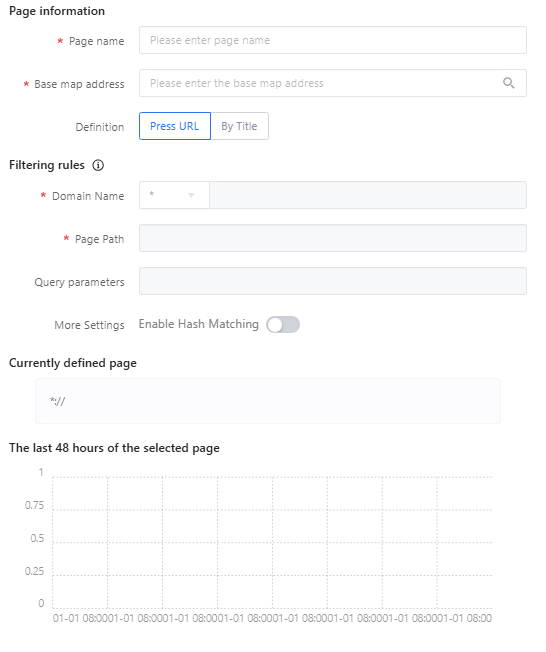The width and height of the screenshot is (546, 652).
Task: Click the Query parameters input field
Action: coord(333,281)
